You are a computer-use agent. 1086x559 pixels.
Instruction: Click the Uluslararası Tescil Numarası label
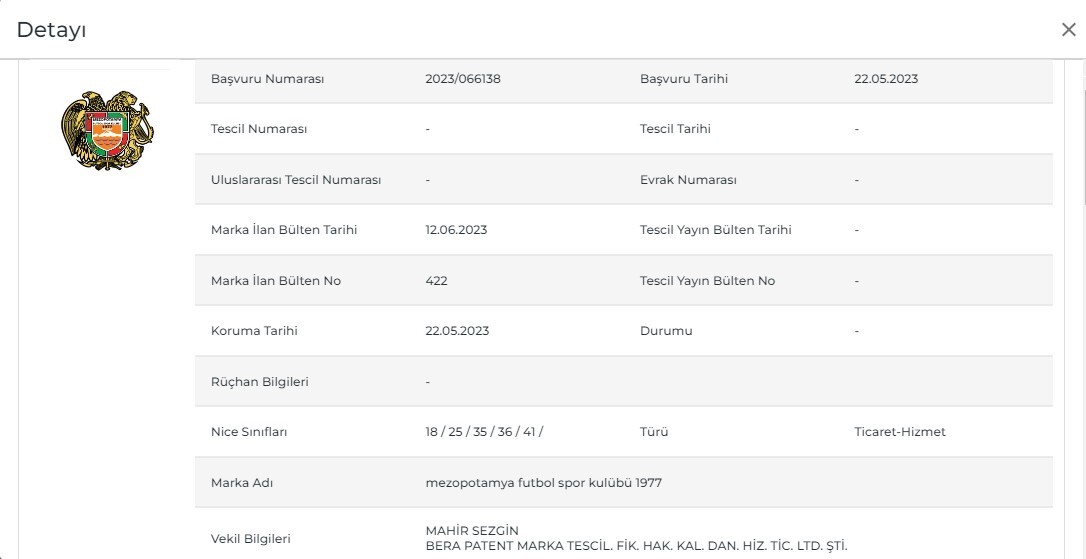[296, 180]
